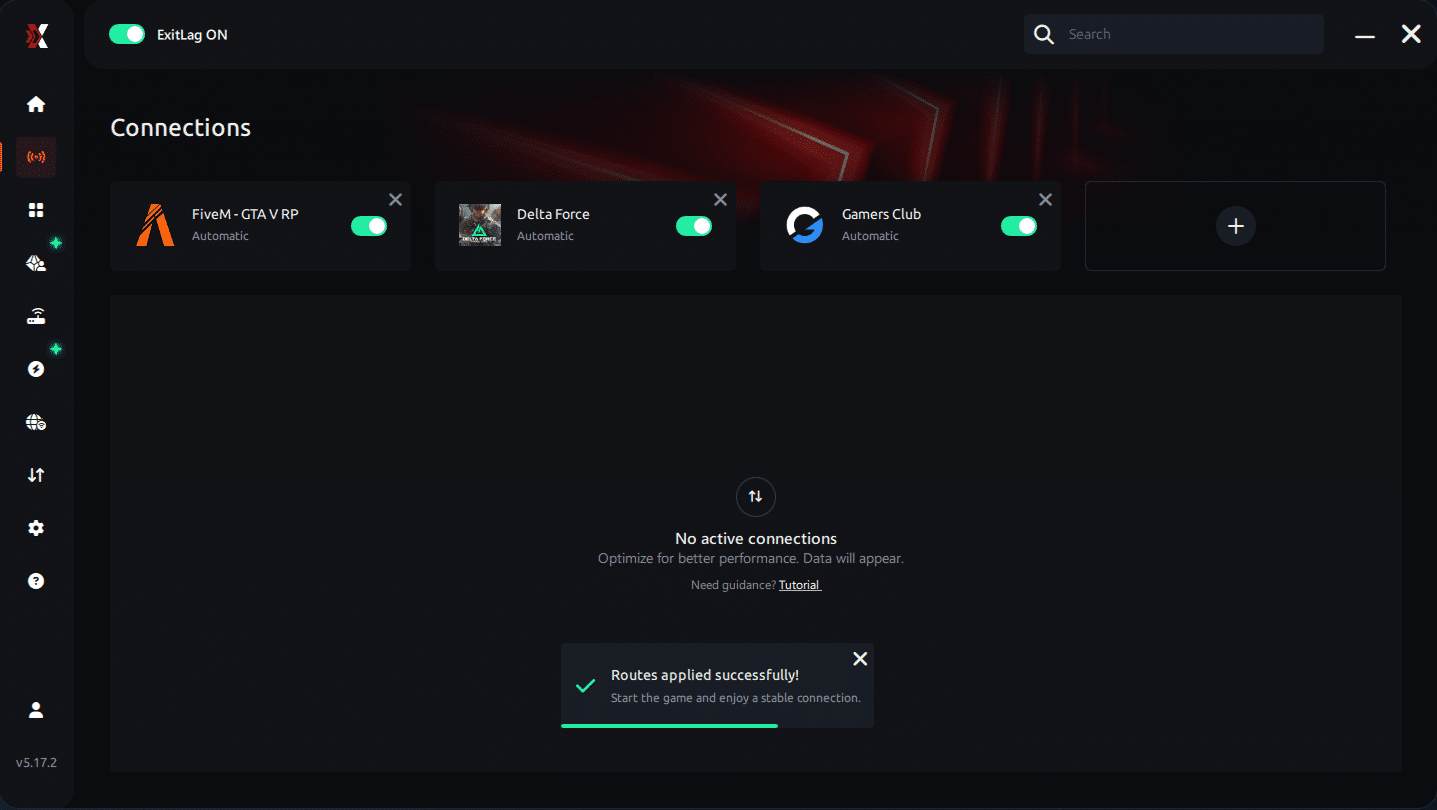Open the Tutorial link
Image resolution: width=1437 pixels, height=810 pixels.
click(x=800, y=585)
